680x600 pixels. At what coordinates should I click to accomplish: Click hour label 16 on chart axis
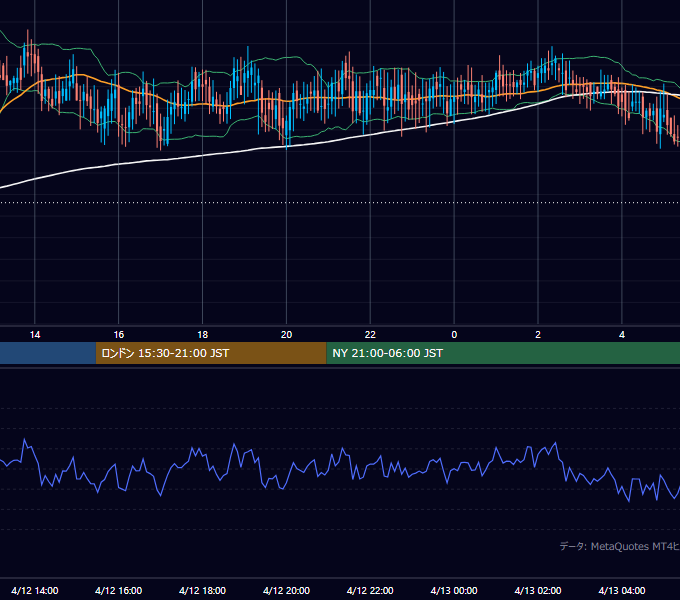click(118, 335)
